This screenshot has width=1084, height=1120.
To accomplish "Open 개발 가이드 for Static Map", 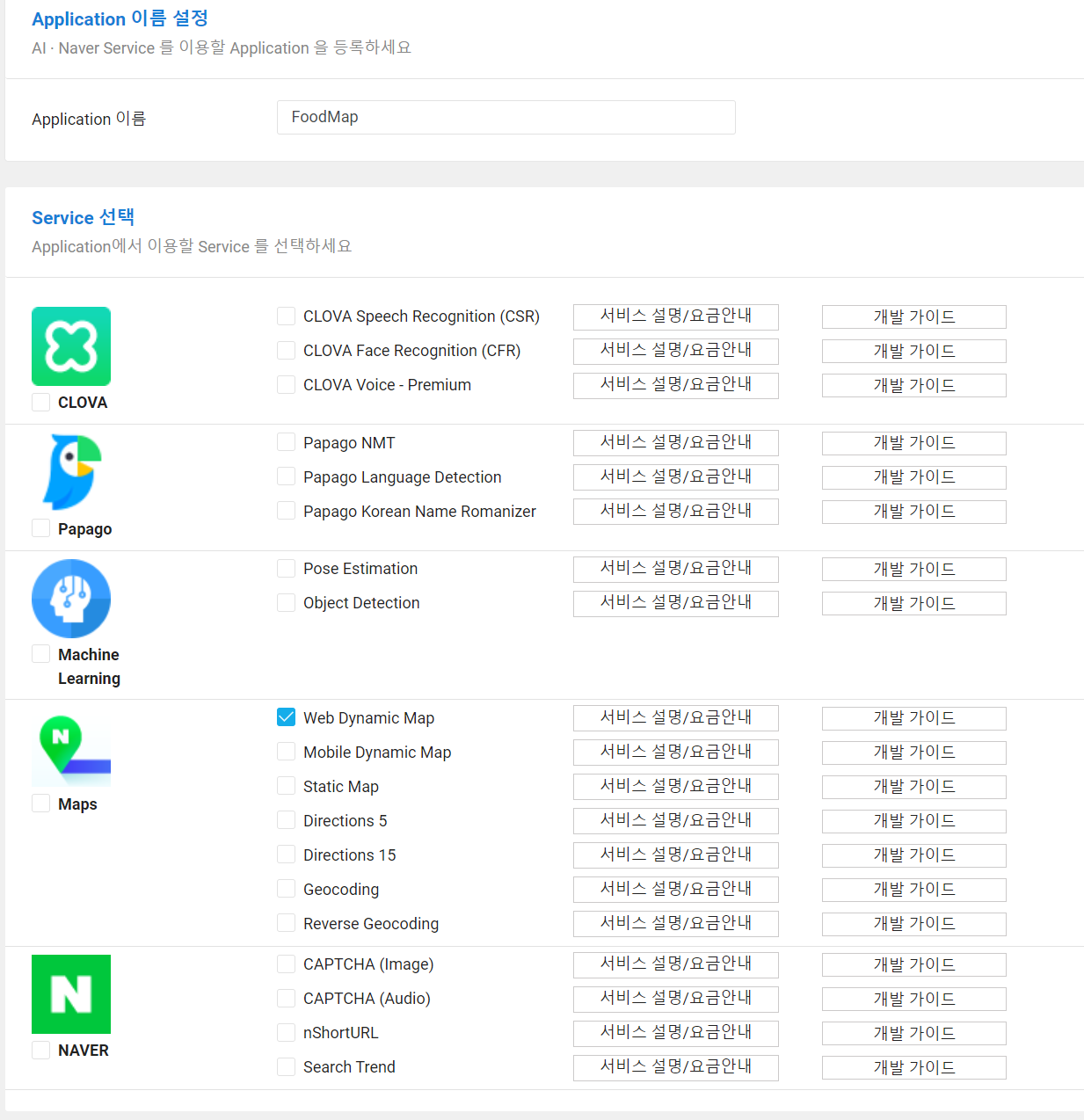I will pos(914,787).
